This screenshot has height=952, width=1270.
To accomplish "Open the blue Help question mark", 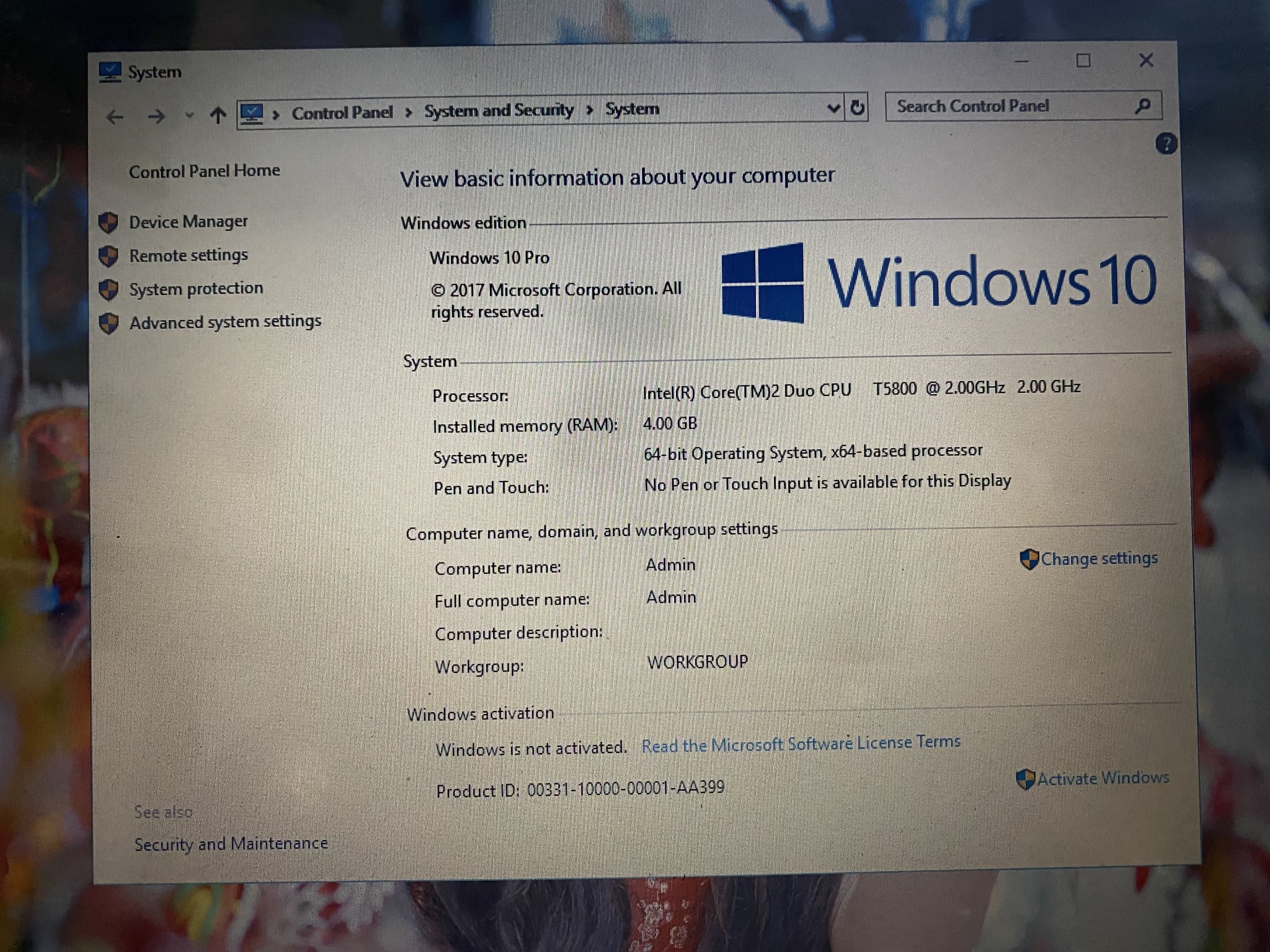I will (x=1166, y=144).
